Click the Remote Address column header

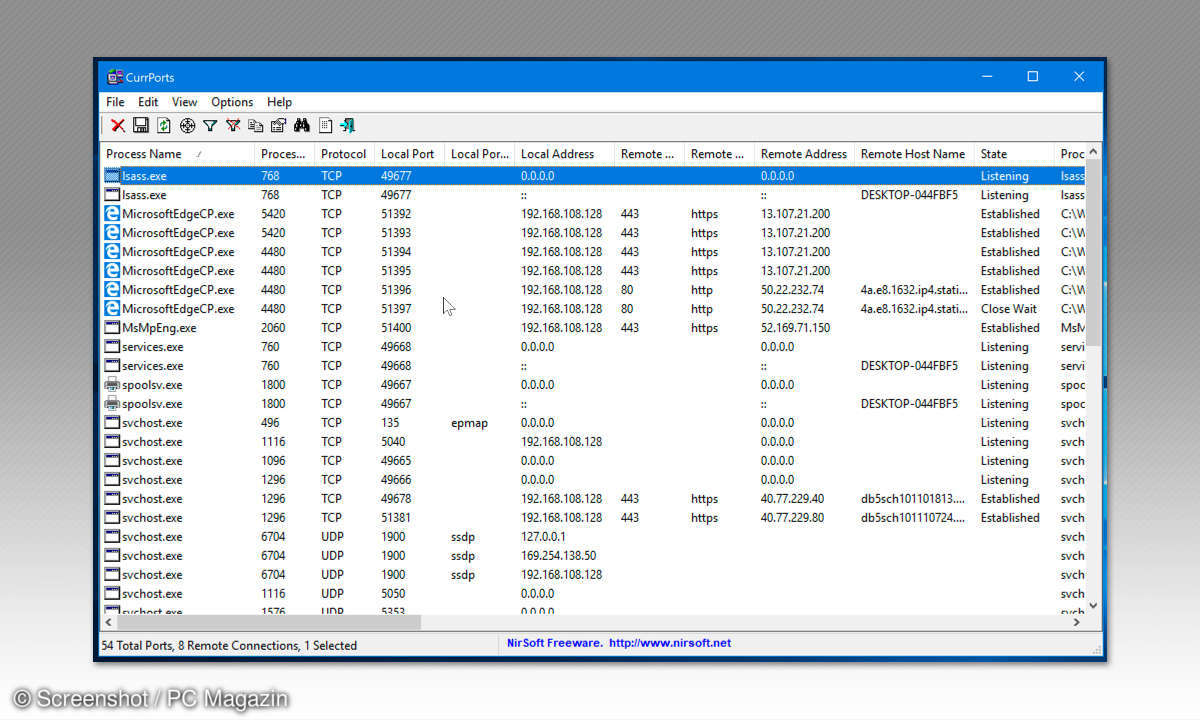[x=805, y=154]
